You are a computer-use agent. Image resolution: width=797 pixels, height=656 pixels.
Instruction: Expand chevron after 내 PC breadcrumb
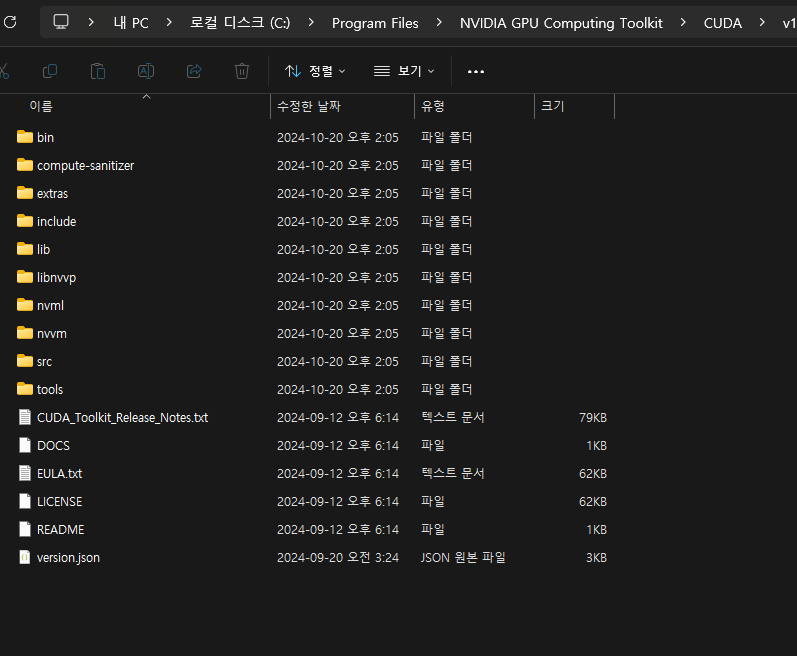[169, 22]
